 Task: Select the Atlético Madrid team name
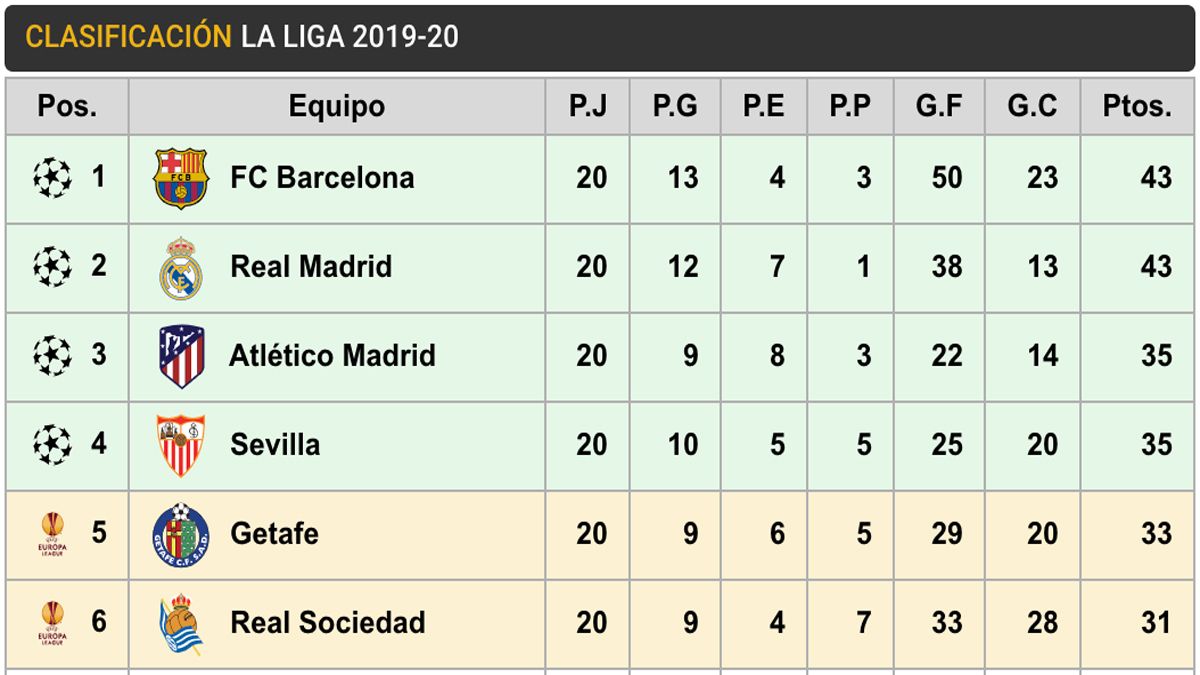tap(332, 356)
